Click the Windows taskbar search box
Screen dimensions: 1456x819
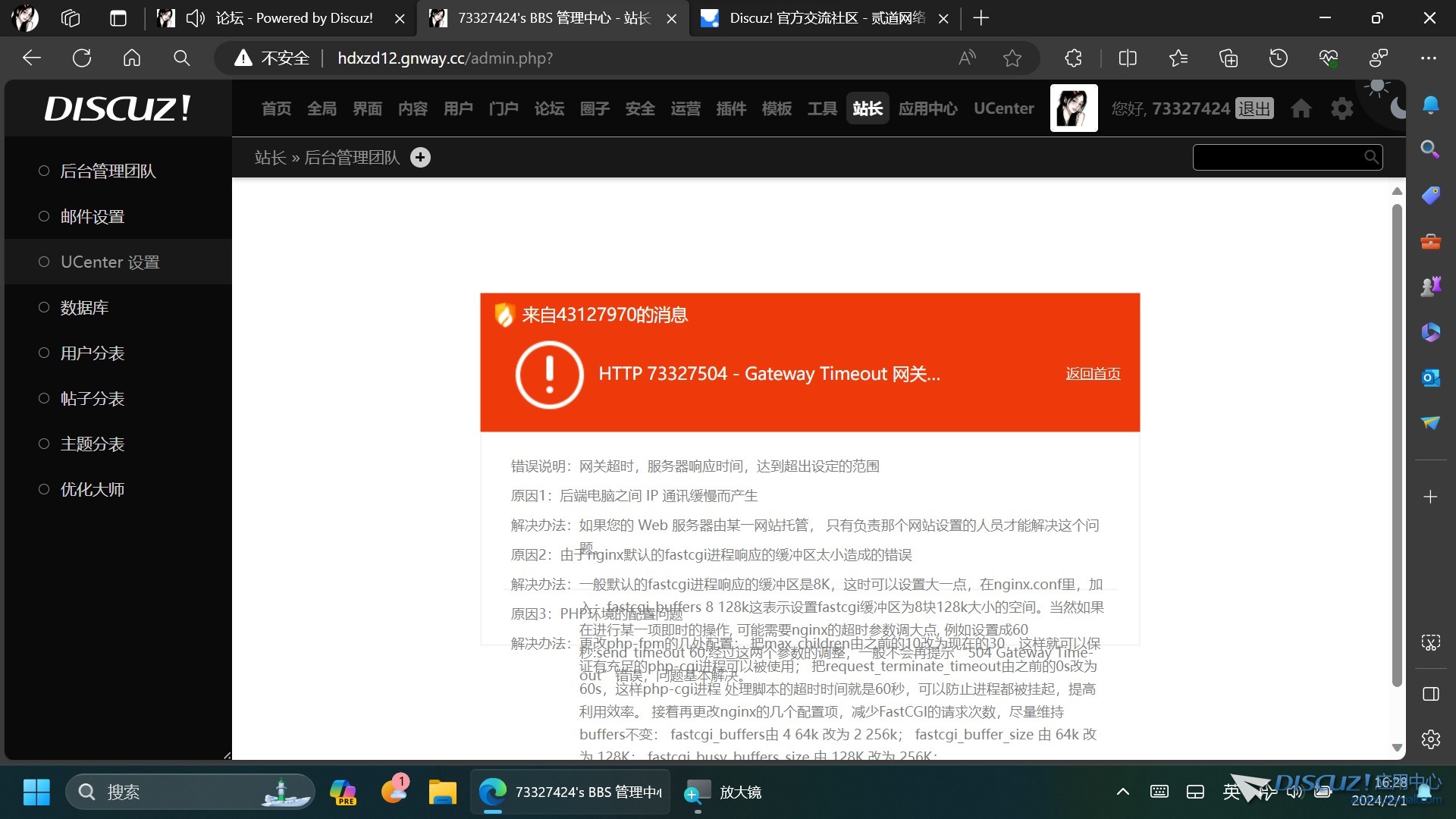(190, 792)
